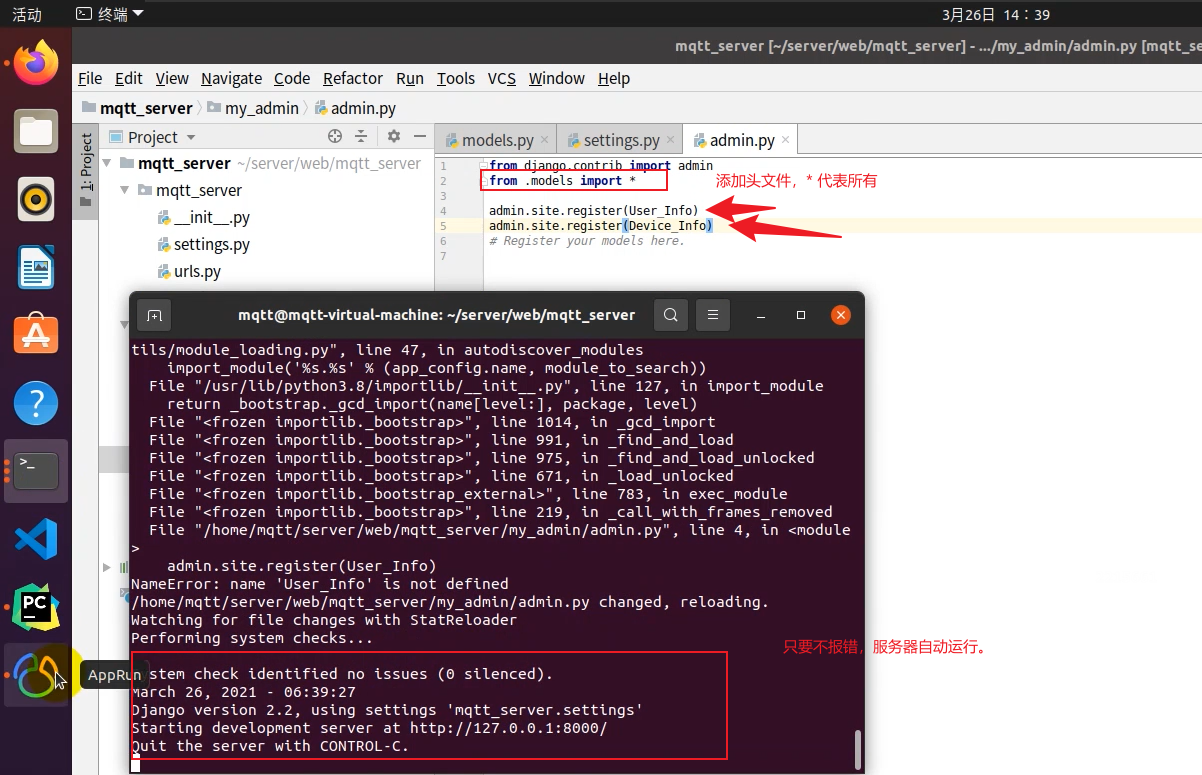This screenshot has height=775, width=1202.
Task: Click mqtt_server in the breadcrumb bar
Action: coord(138,108)
